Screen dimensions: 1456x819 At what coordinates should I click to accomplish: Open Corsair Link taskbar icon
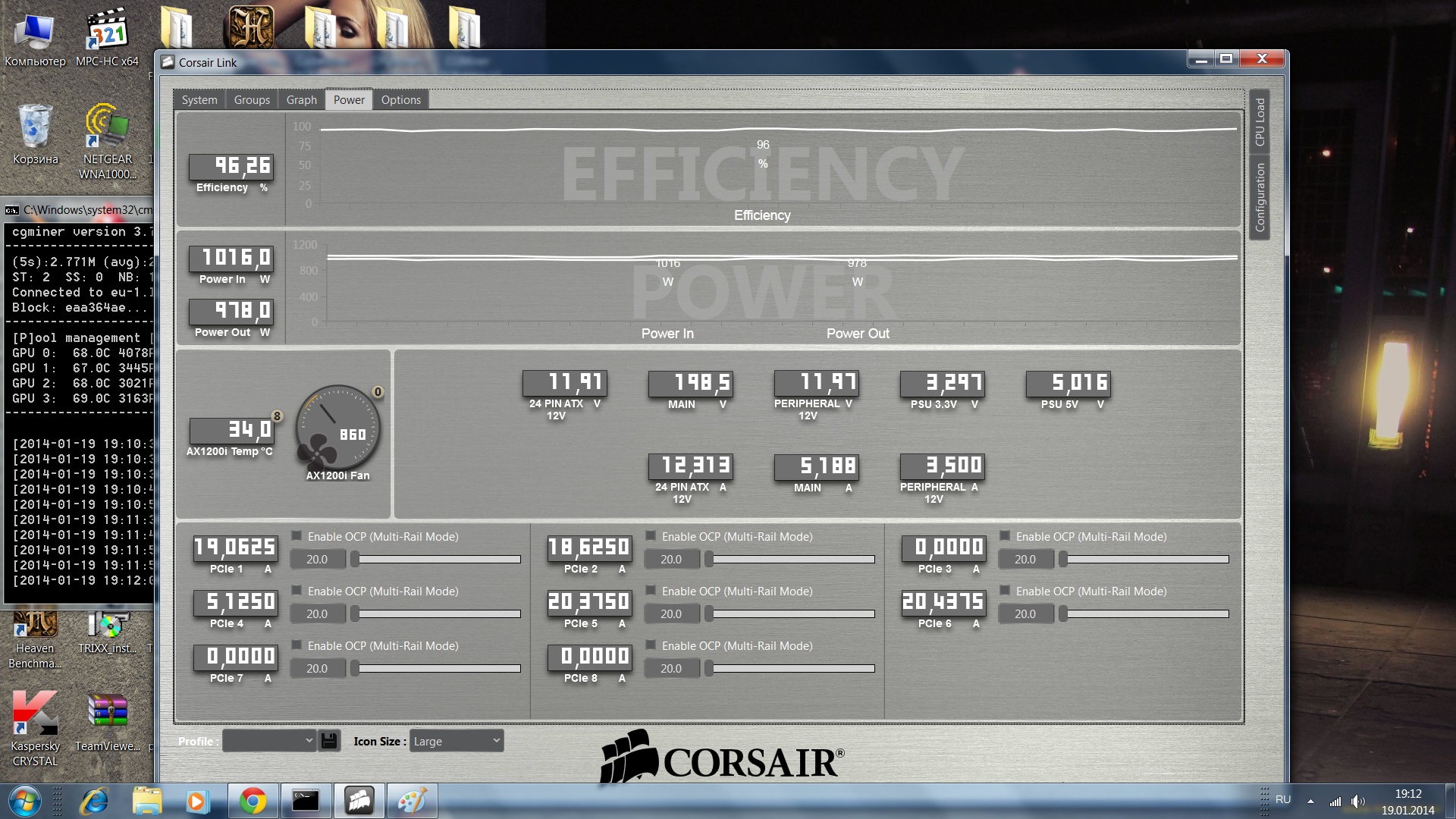click(359, 801)
